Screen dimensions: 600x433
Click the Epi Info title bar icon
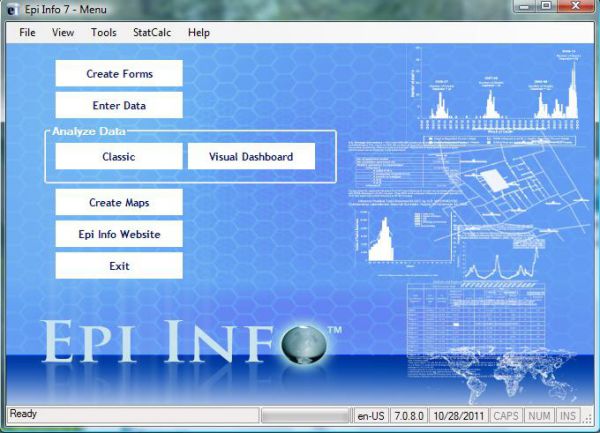(x=13, y=10)
